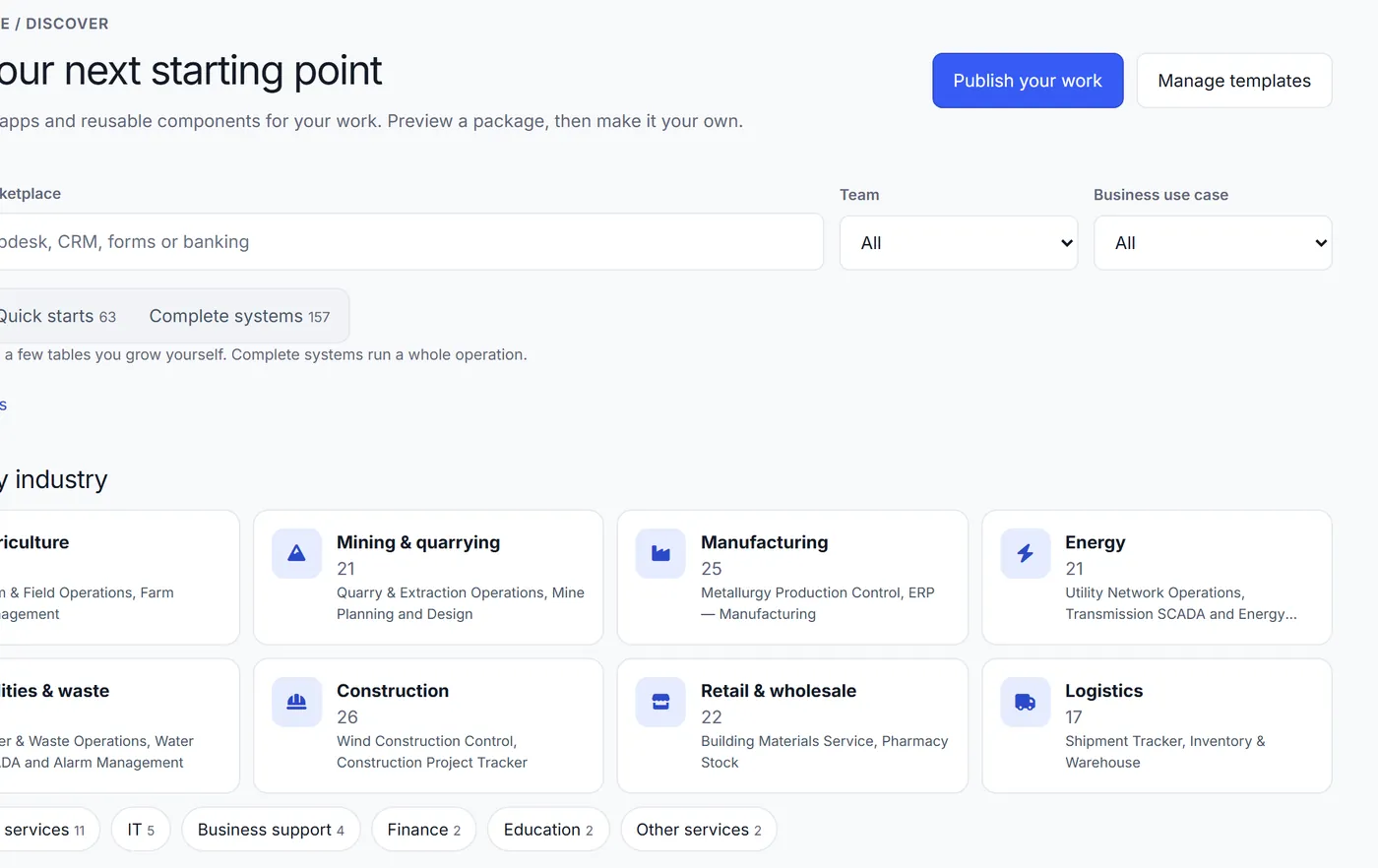Click the Manufacturing count 25
Viewport: 1378px width, 868px height.
coord(712,569)
